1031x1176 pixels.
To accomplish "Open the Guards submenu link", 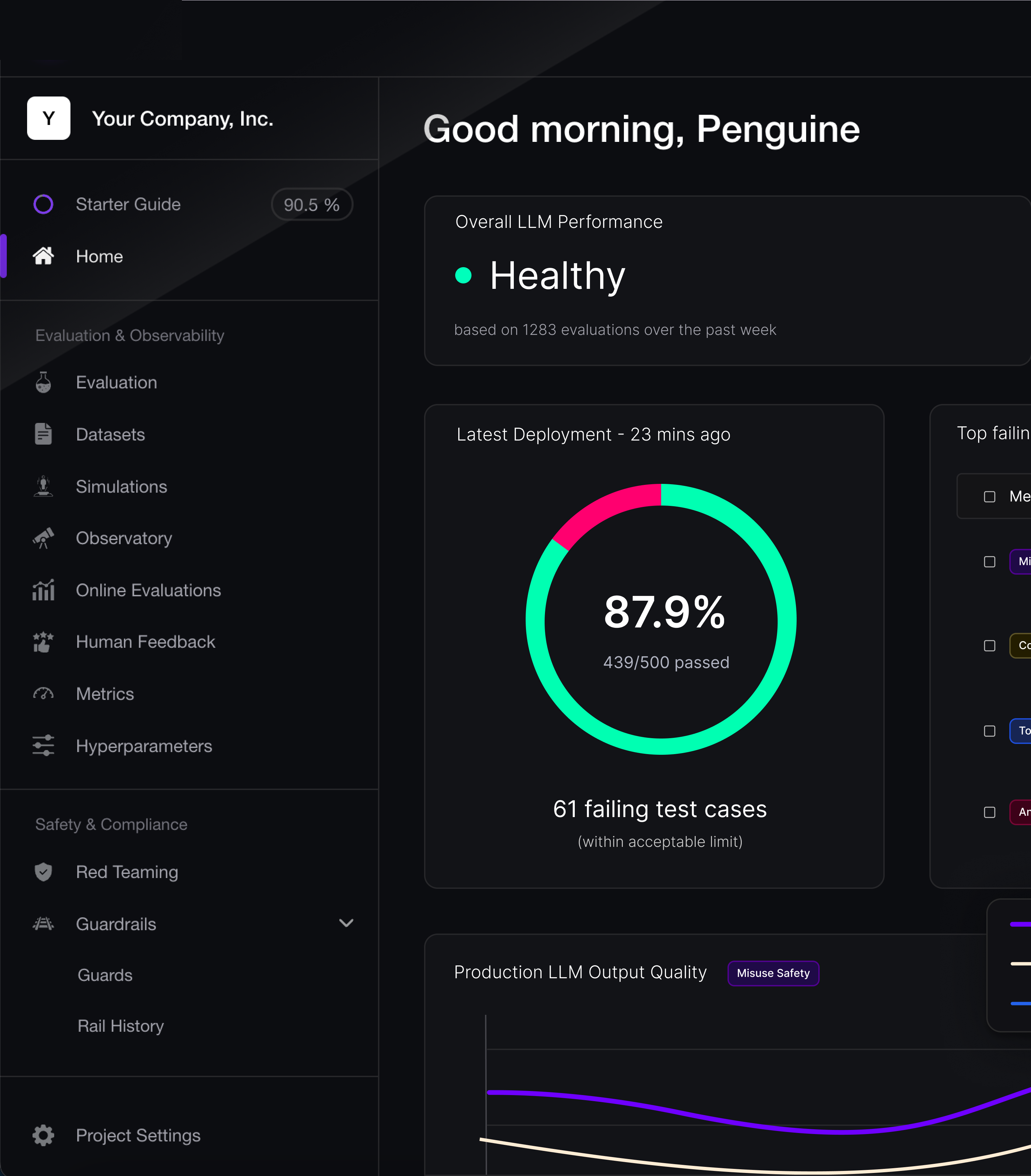I will (105, 975).
